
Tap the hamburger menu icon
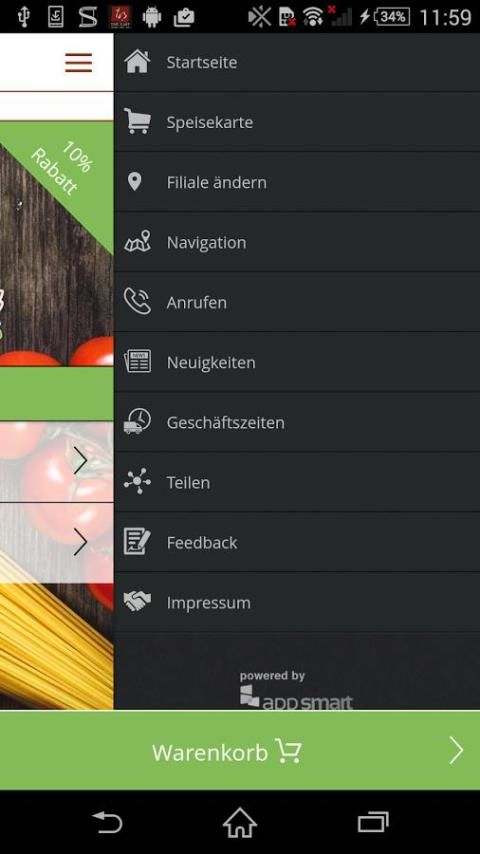click(x=78, y=63)
